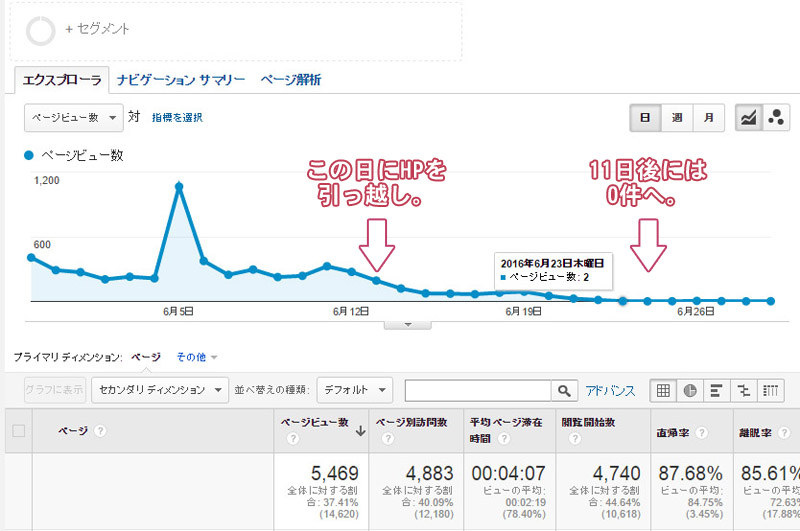This screenshot has width=800, height=531.
Task: Focus the table search input field
Action: 478,391
